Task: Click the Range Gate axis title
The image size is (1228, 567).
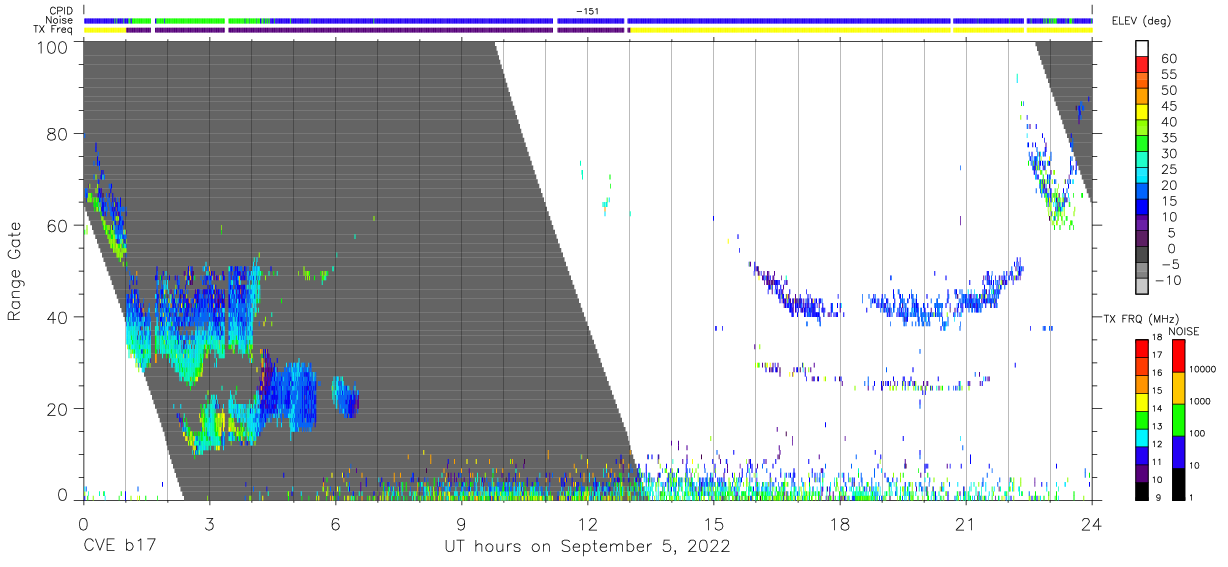Action: [x=15, y=272]
